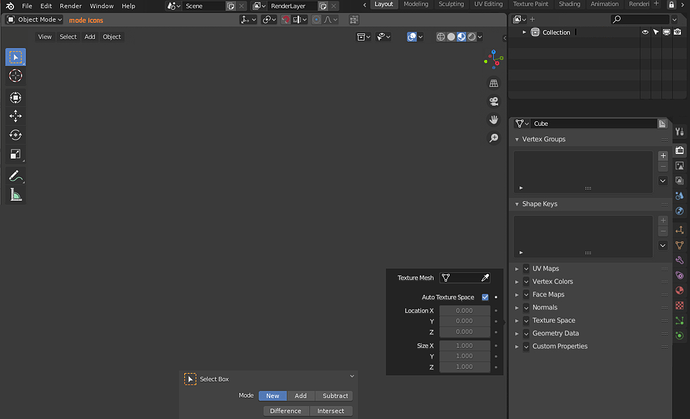This screenshot has width=690, height=419.
Task: Click the Size X value field
Action: pyautogui.click(x=464, y=345)
